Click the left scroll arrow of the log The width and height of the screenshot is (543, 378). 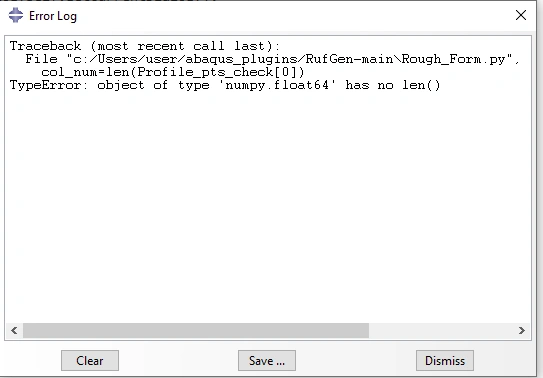[x=14, y=331]
